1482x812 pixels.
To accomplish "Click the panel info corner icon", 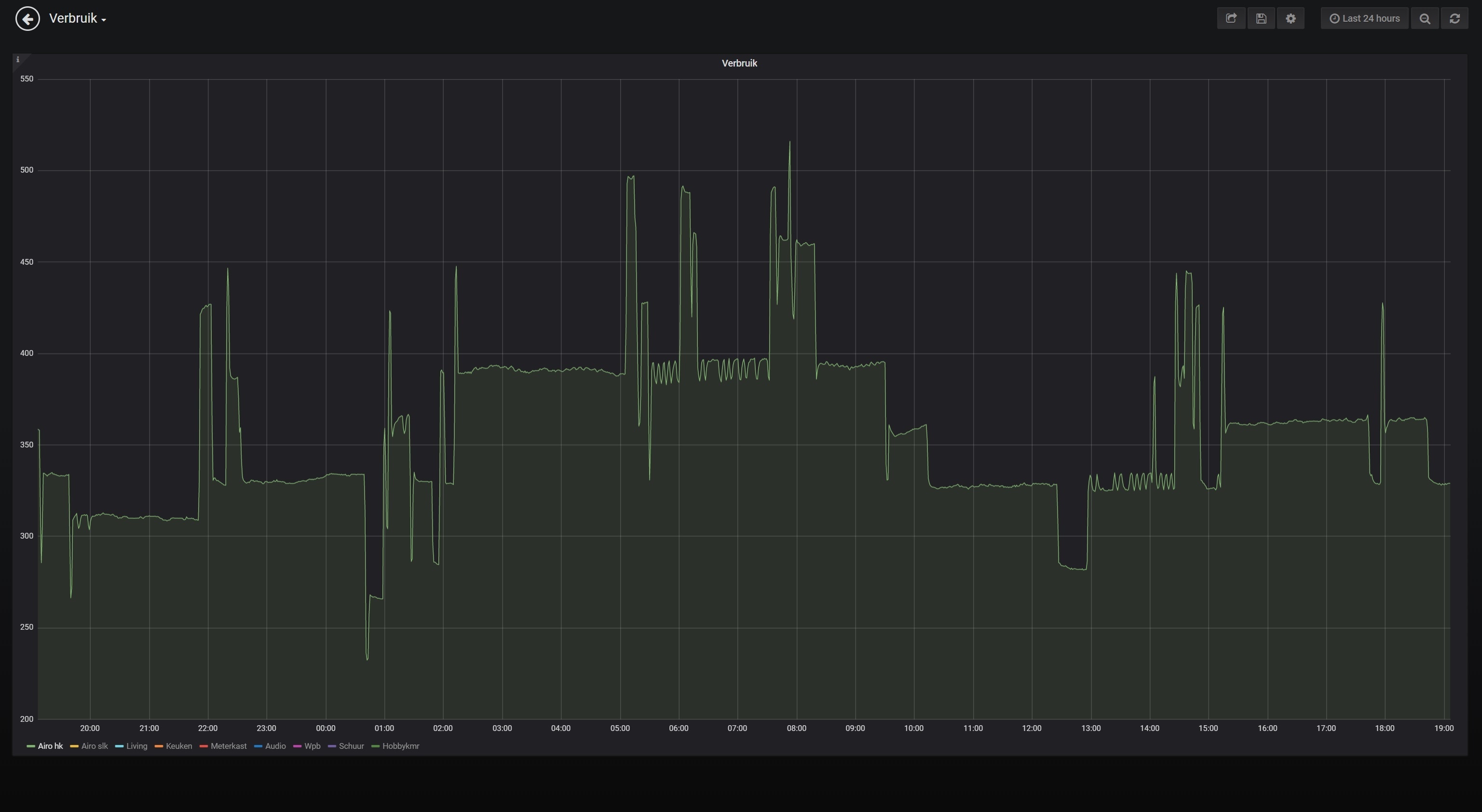I will coord(18,59).
